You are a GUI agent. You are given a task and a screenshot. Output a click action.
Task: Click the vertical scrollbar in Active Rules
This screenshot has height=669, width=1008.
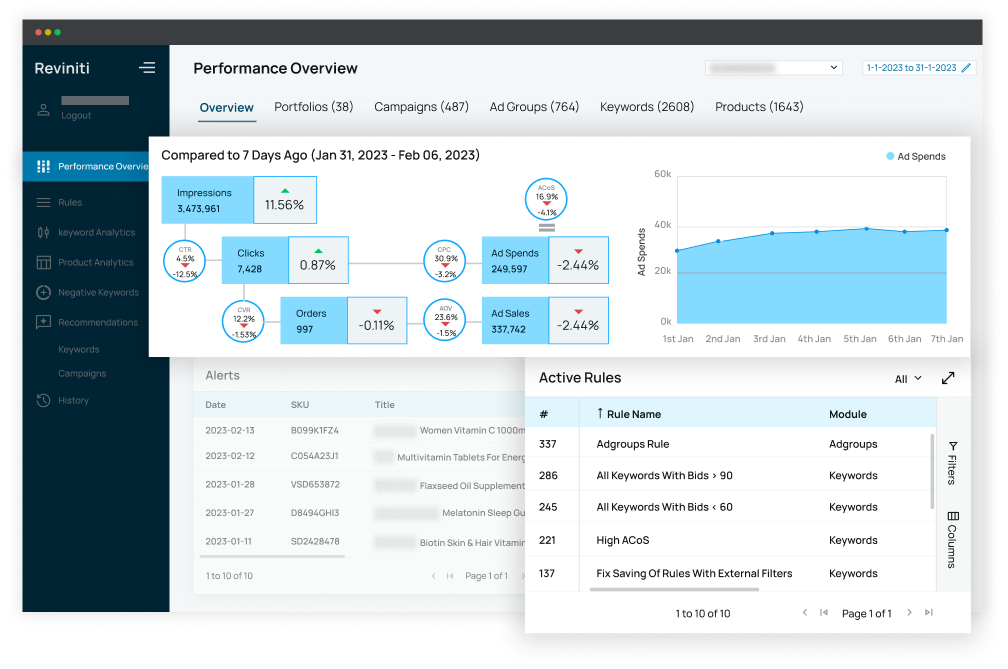932,471
